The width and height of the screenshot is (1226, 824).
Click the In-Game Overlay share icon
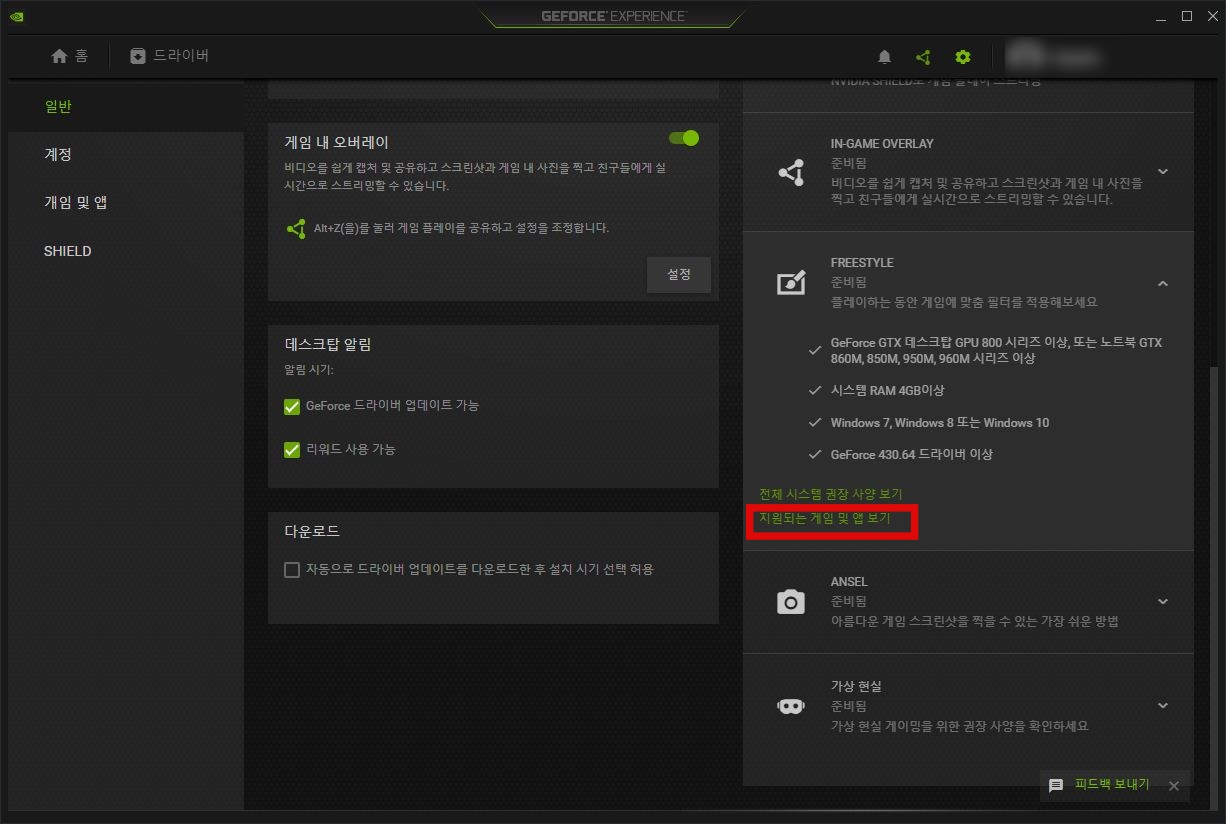pyautogui.click(x=790, y=172)
